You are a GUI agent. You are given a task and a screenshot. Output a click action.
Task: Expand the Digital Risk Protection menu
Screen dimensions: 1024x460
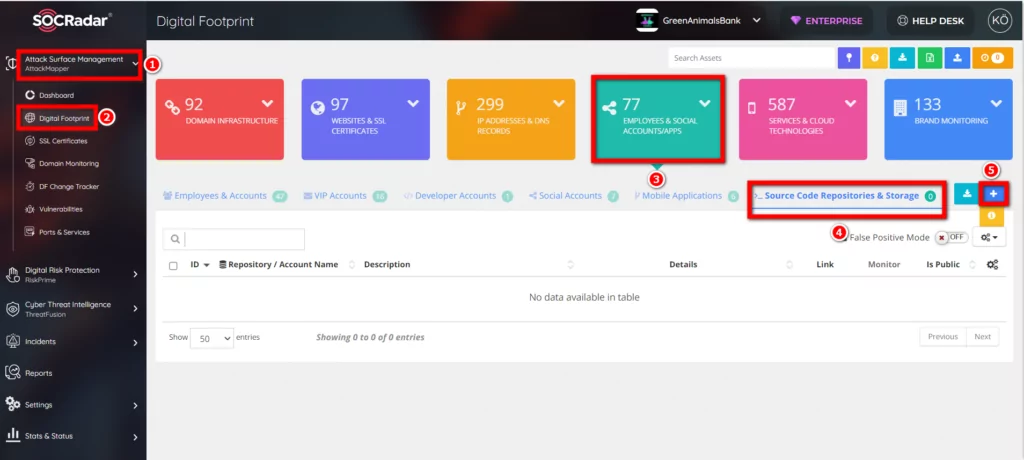pos(72,274)
